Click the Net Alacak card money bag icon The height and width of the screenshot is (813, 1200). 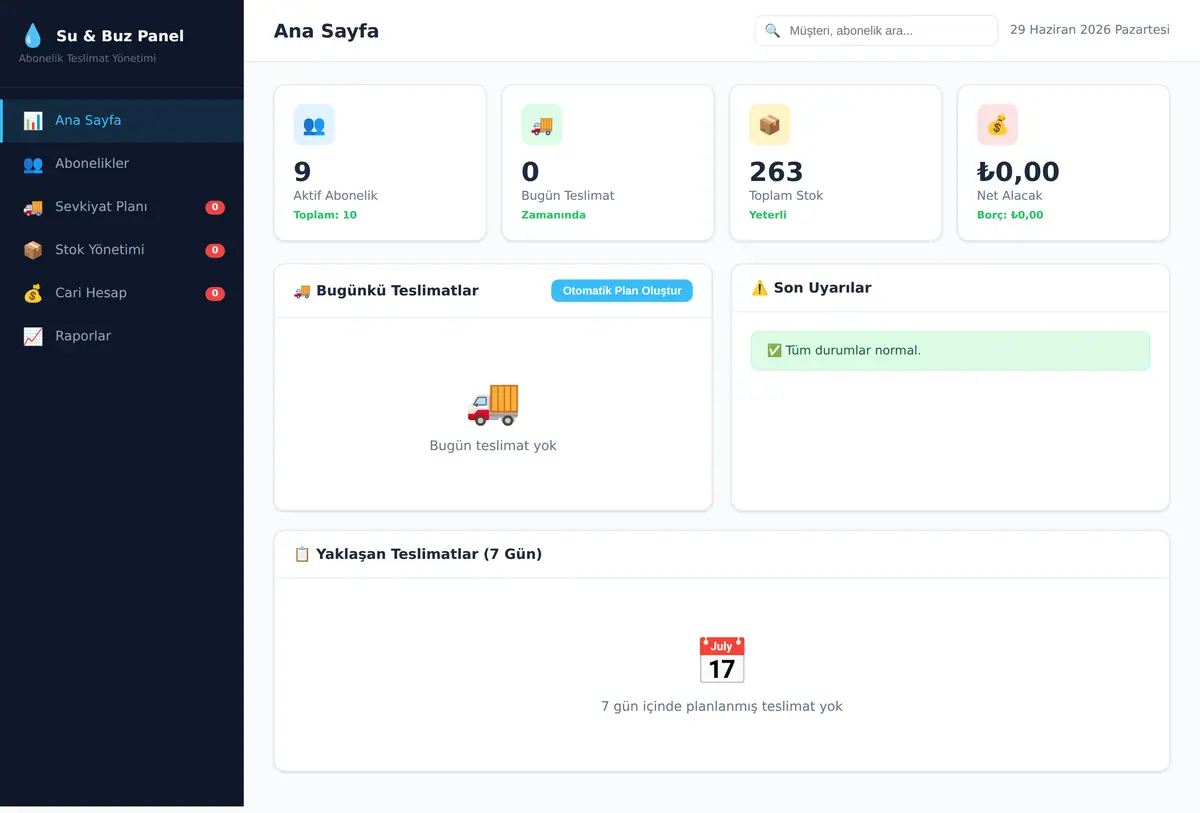[998, 125]
